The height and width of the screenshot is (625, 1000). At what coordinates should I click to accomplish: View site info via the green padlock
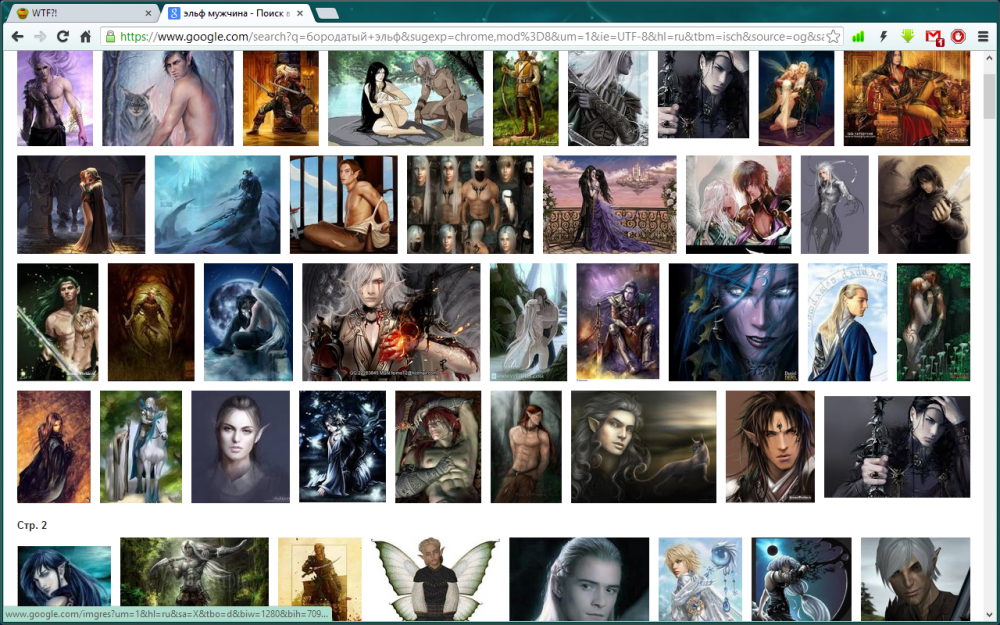109,37
